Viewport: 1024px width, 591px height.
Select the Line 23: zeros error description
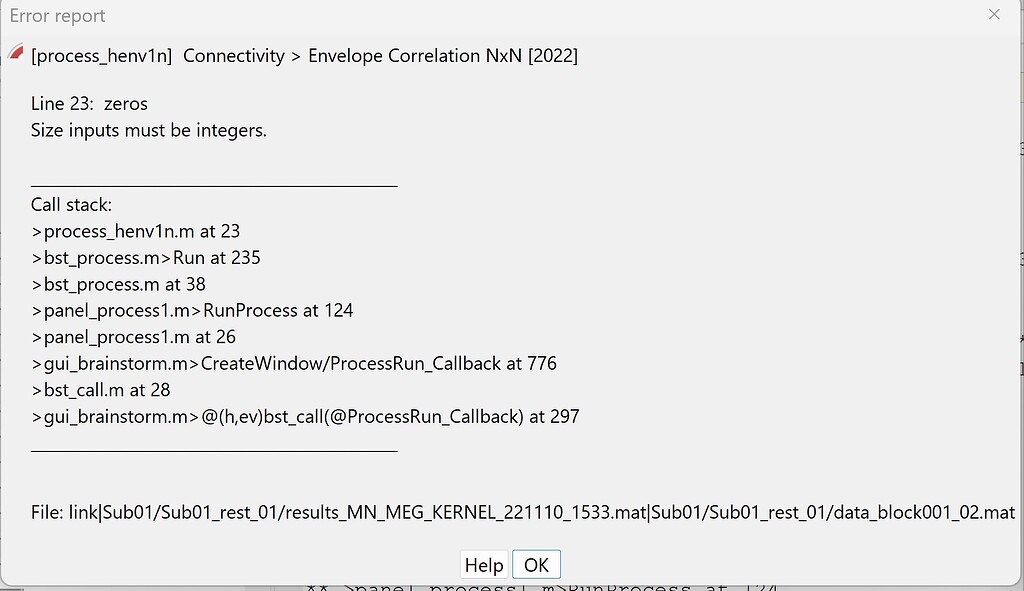[x=89, y=103]
